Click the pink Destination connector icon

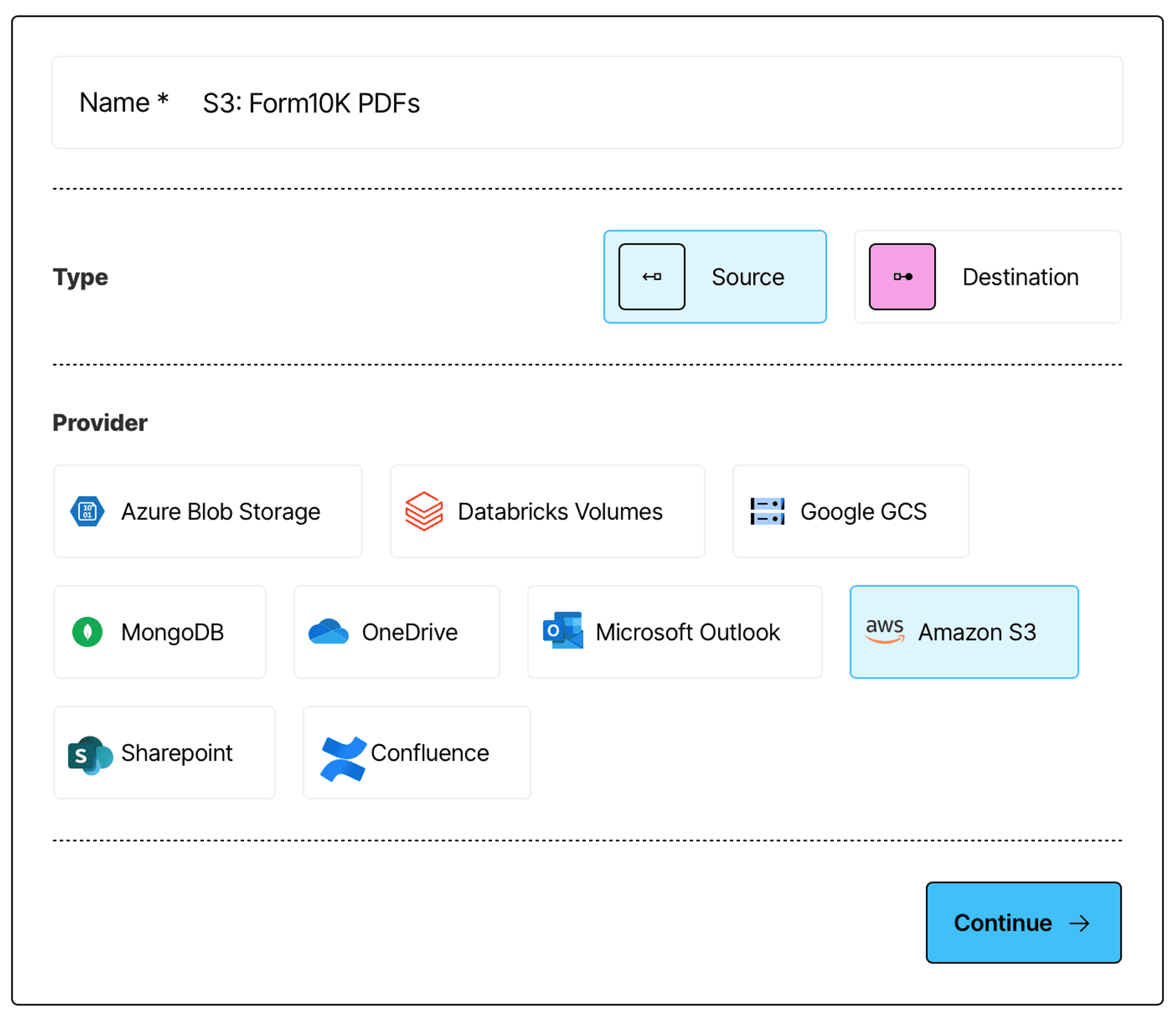(x=902, y=277)
